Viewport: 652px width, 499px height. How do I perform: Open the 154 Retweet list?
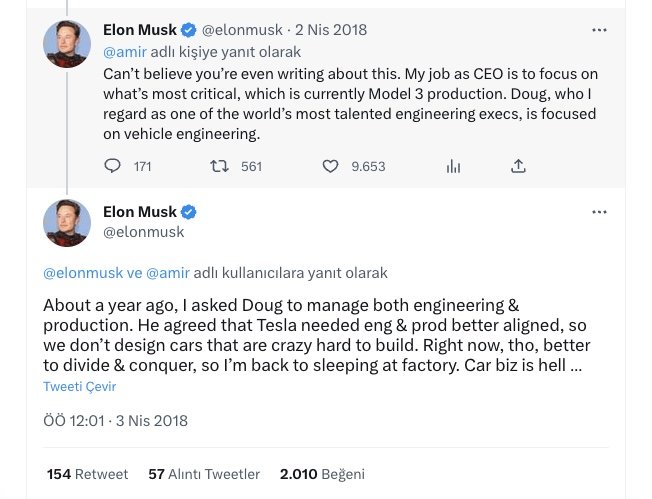click(x=88, y=474)
